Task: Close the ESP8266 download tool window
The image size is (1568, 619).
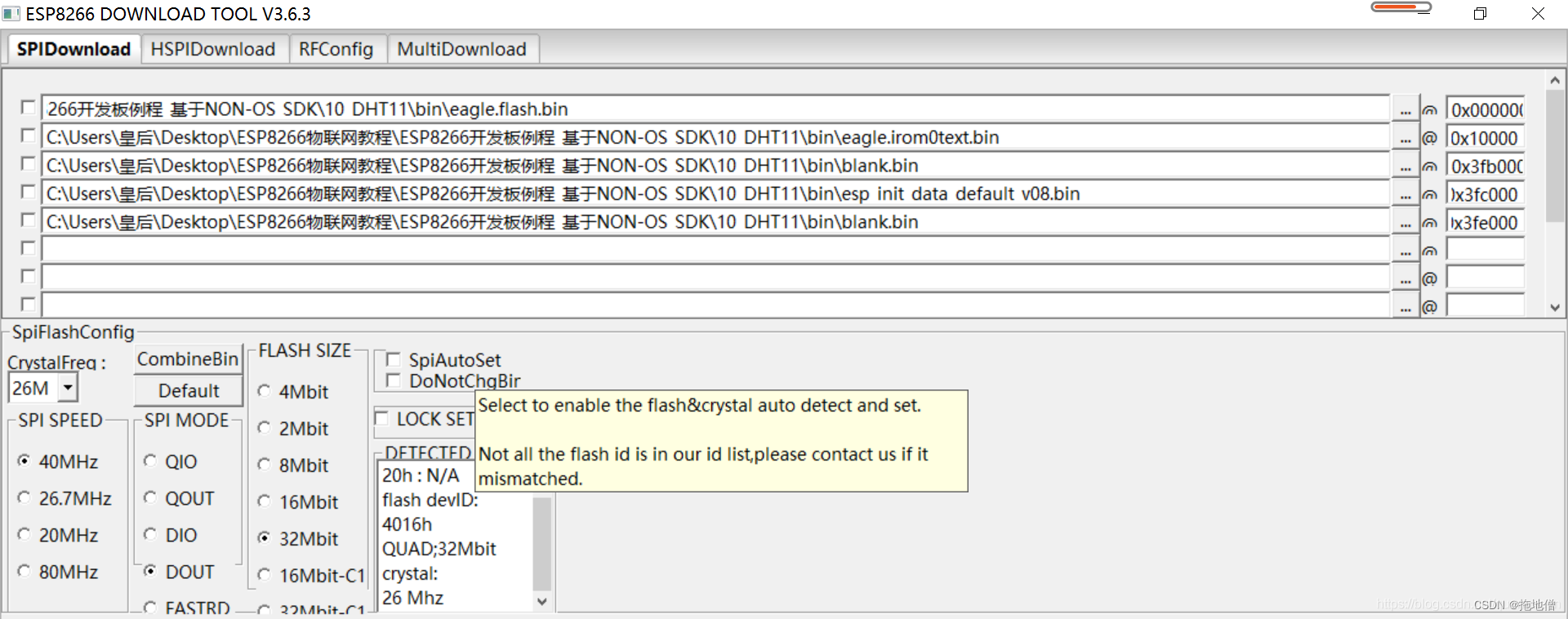Action: tap(1538, 14)
